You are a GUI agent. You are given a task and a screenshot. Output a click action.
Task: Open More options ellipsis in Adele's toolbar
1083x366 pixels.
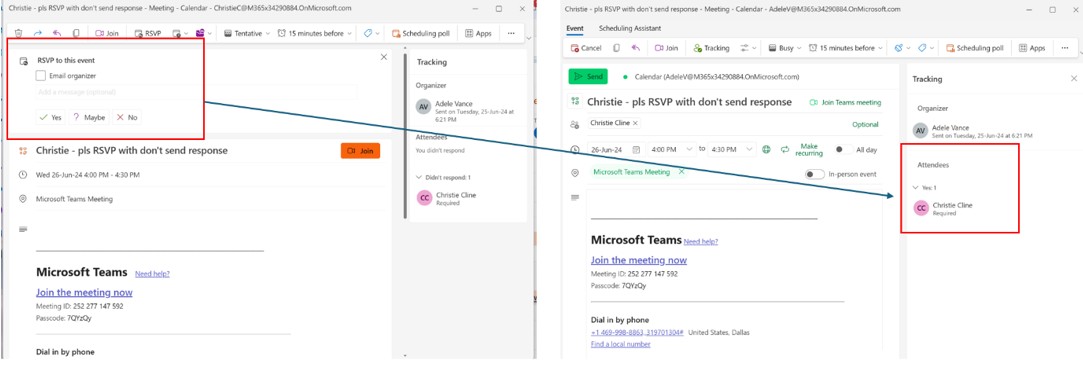tap(1064, 48)
